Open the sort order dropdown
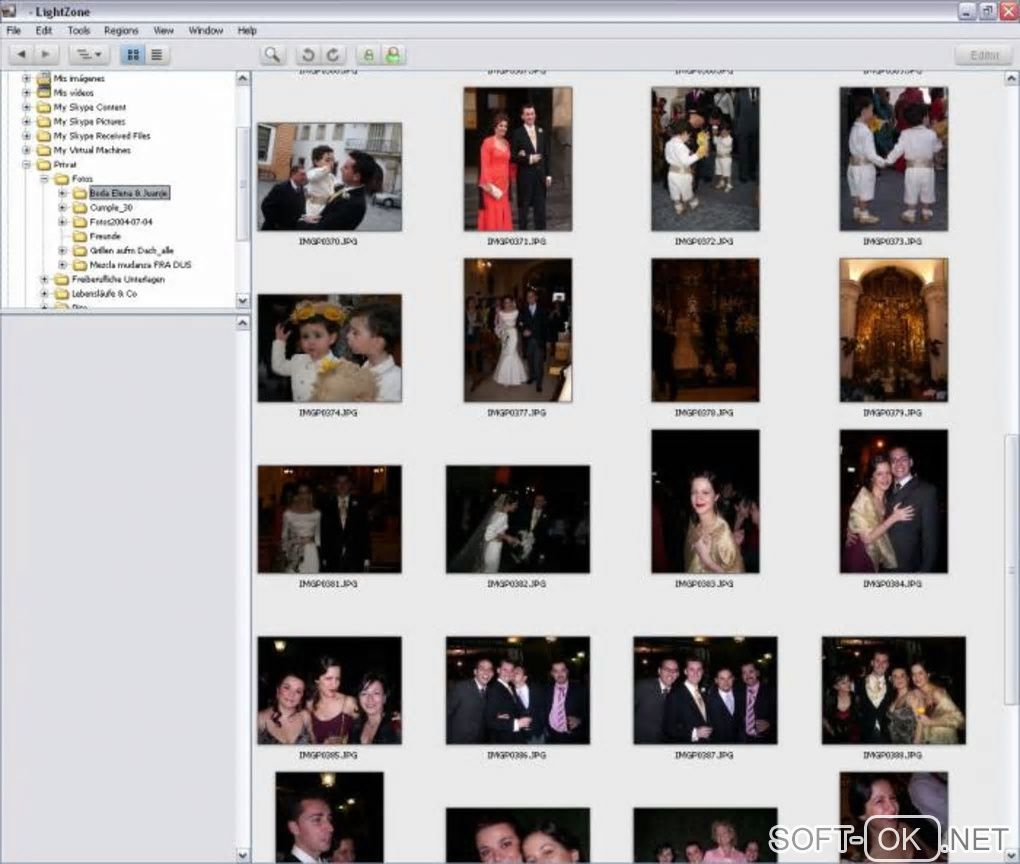This screenshot has height=864, width=1020. click(x=89, y=55)
